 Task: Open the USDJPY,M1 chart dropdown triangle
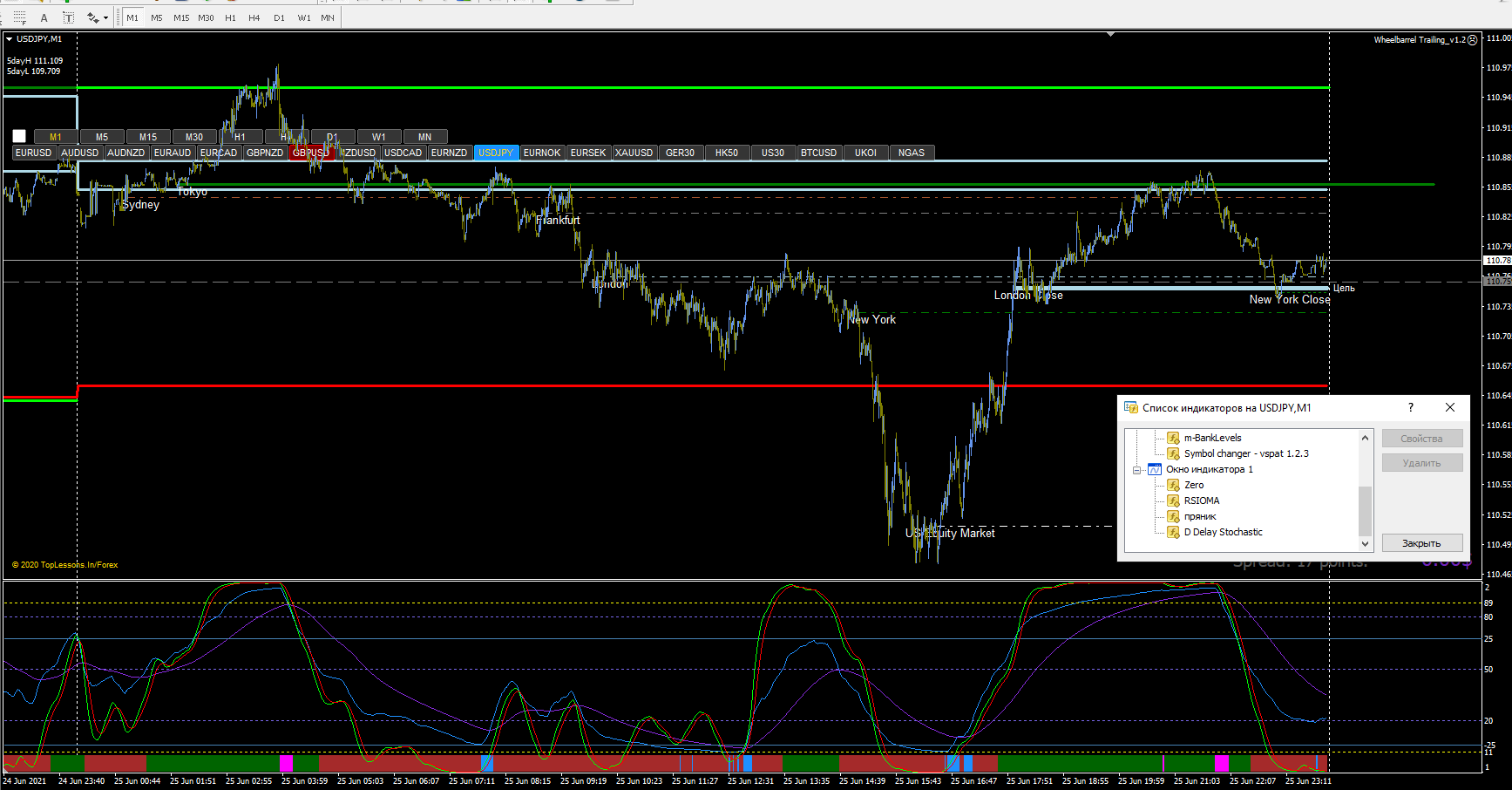[9, 39]
